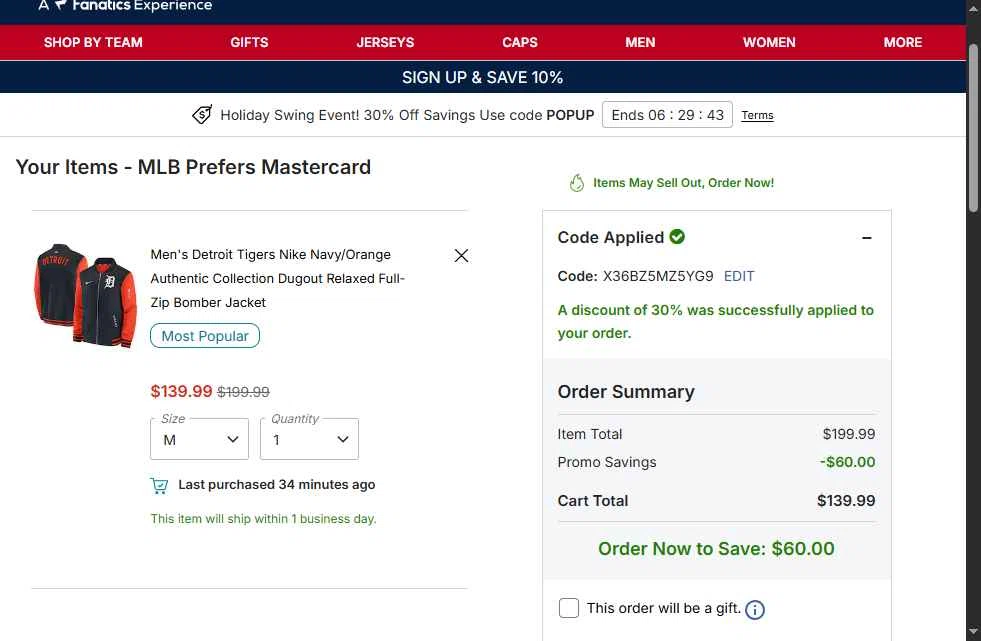The image size is (981, 641).
Task: Open the More navigation menu
Action: (x=902, y=43)
